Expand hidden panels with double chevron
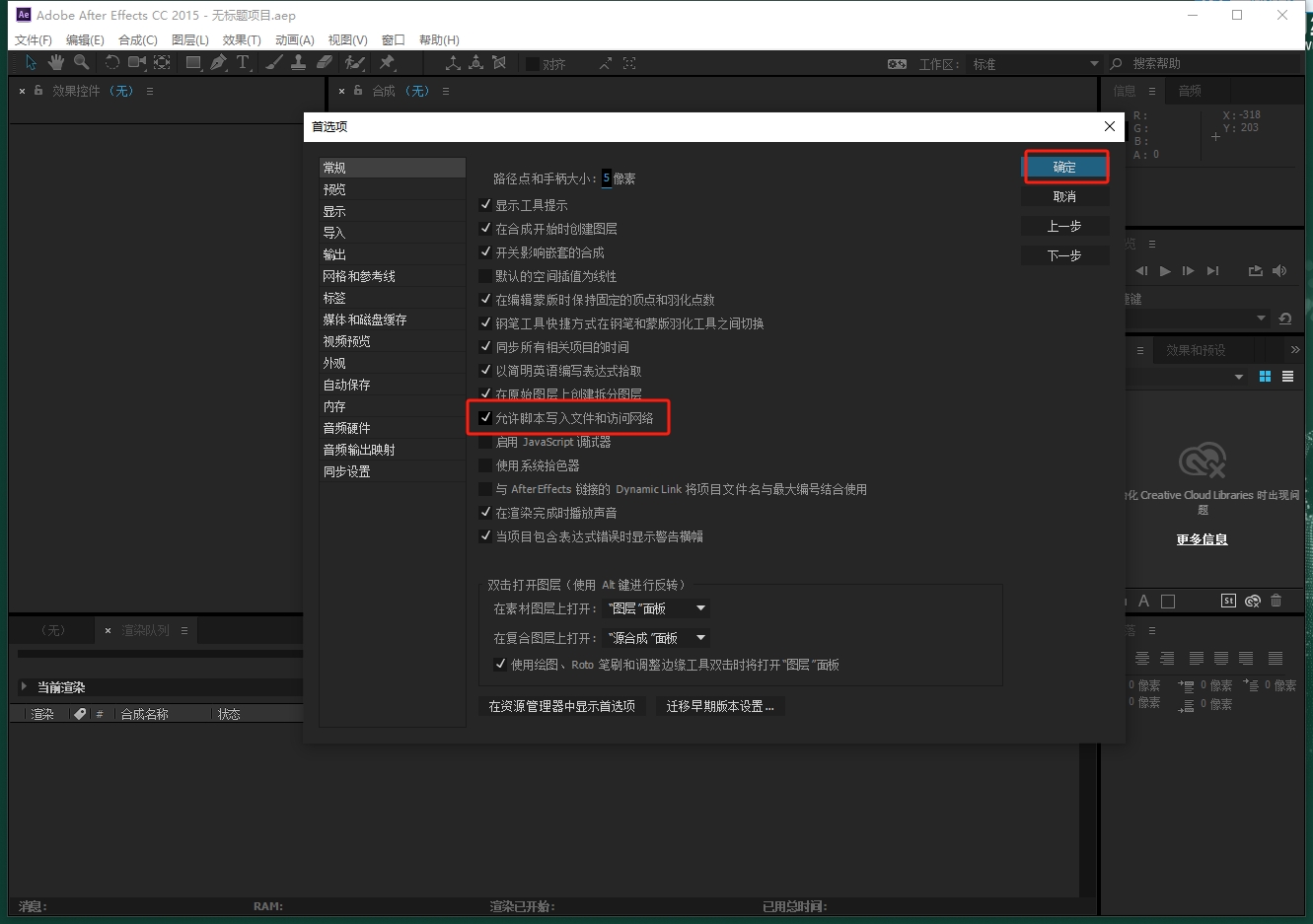The height and width of the screenshot is (924, 1313). [x=1295, y=350]
